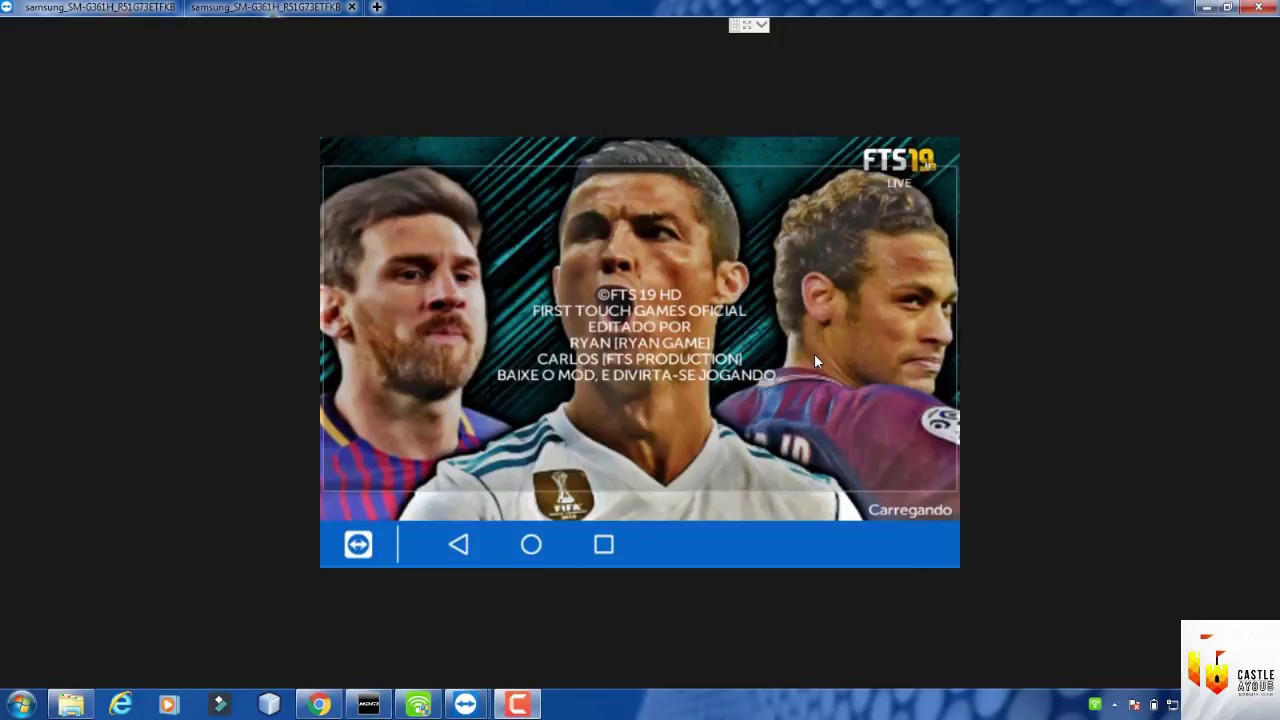1280x720 pixels.
Task: Click the TeamViewer icon at window top-left
Action: (7, 7)
